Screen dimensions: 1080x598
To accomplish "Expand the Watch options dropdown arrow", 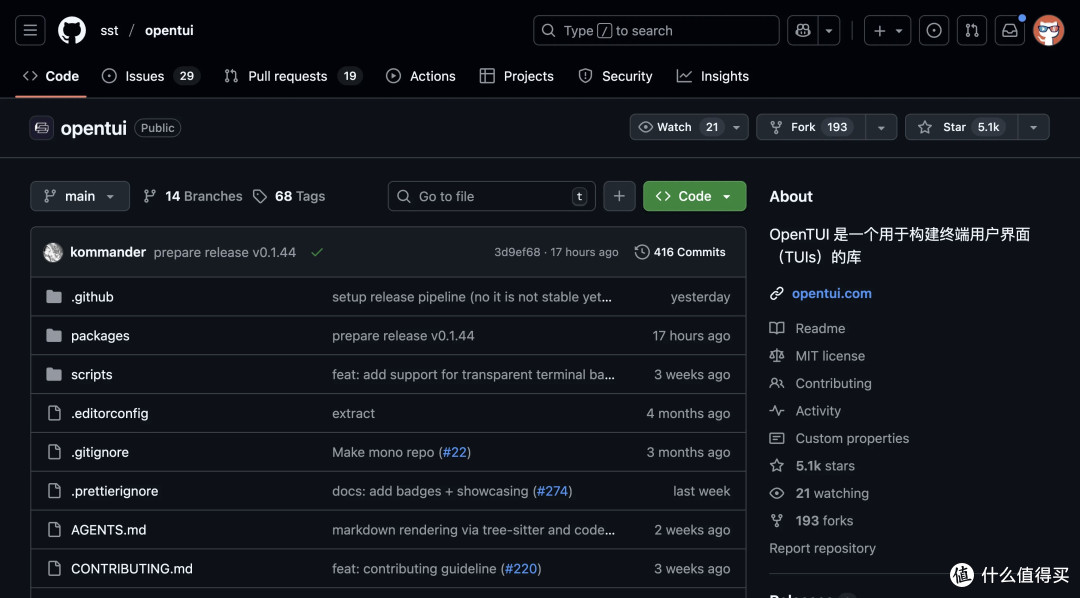I will pos(736,127).
